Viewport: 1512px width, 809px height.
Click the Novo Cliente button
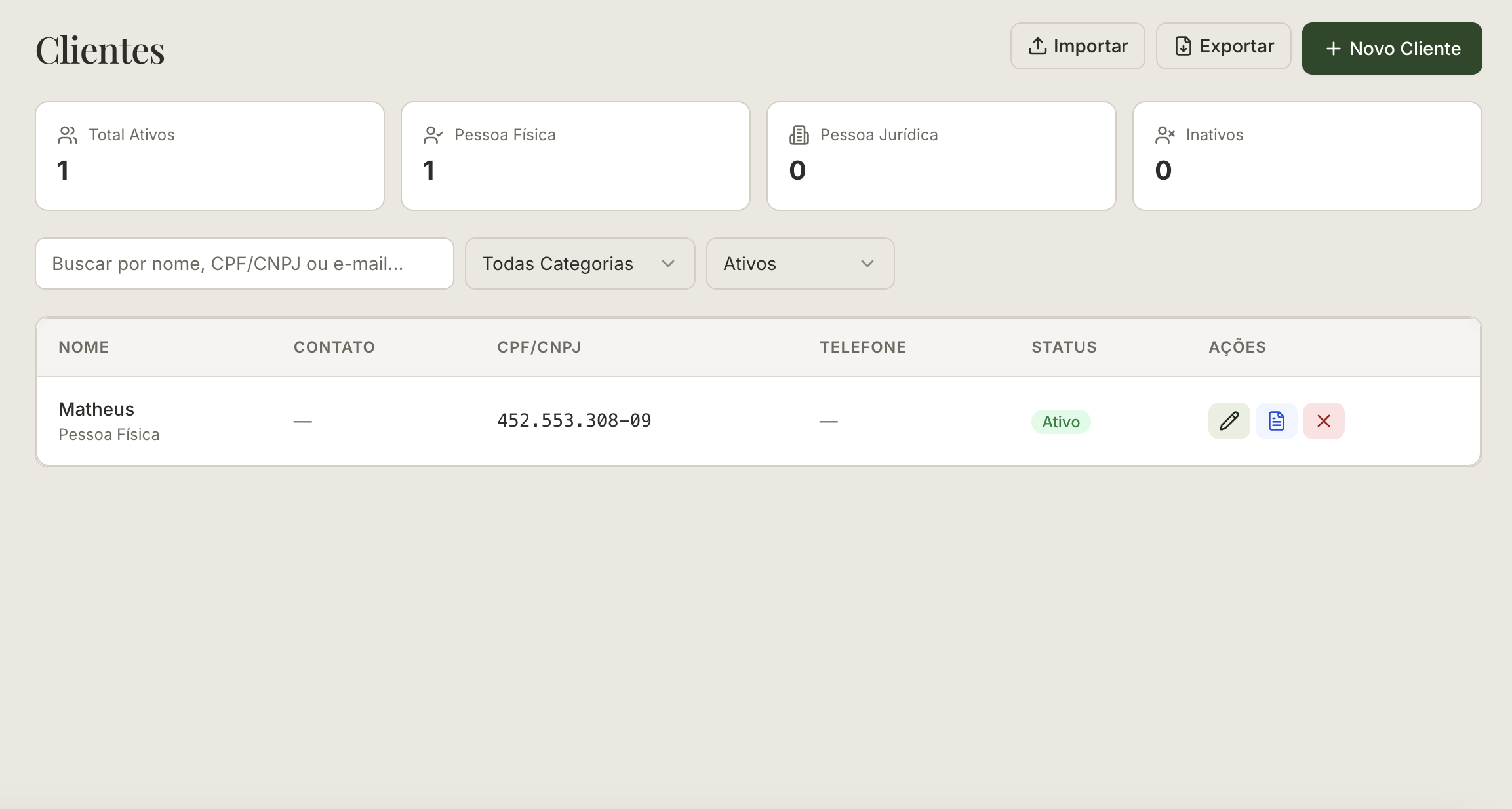tap(1392, 49)
